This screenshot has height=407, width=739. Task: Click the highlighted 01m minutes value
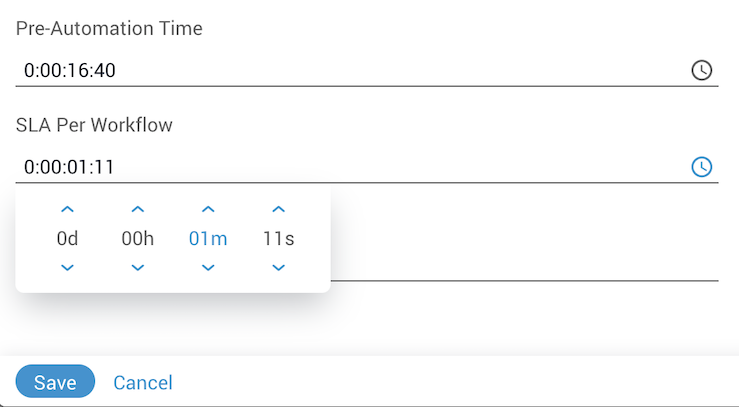(x=208, y=239)
